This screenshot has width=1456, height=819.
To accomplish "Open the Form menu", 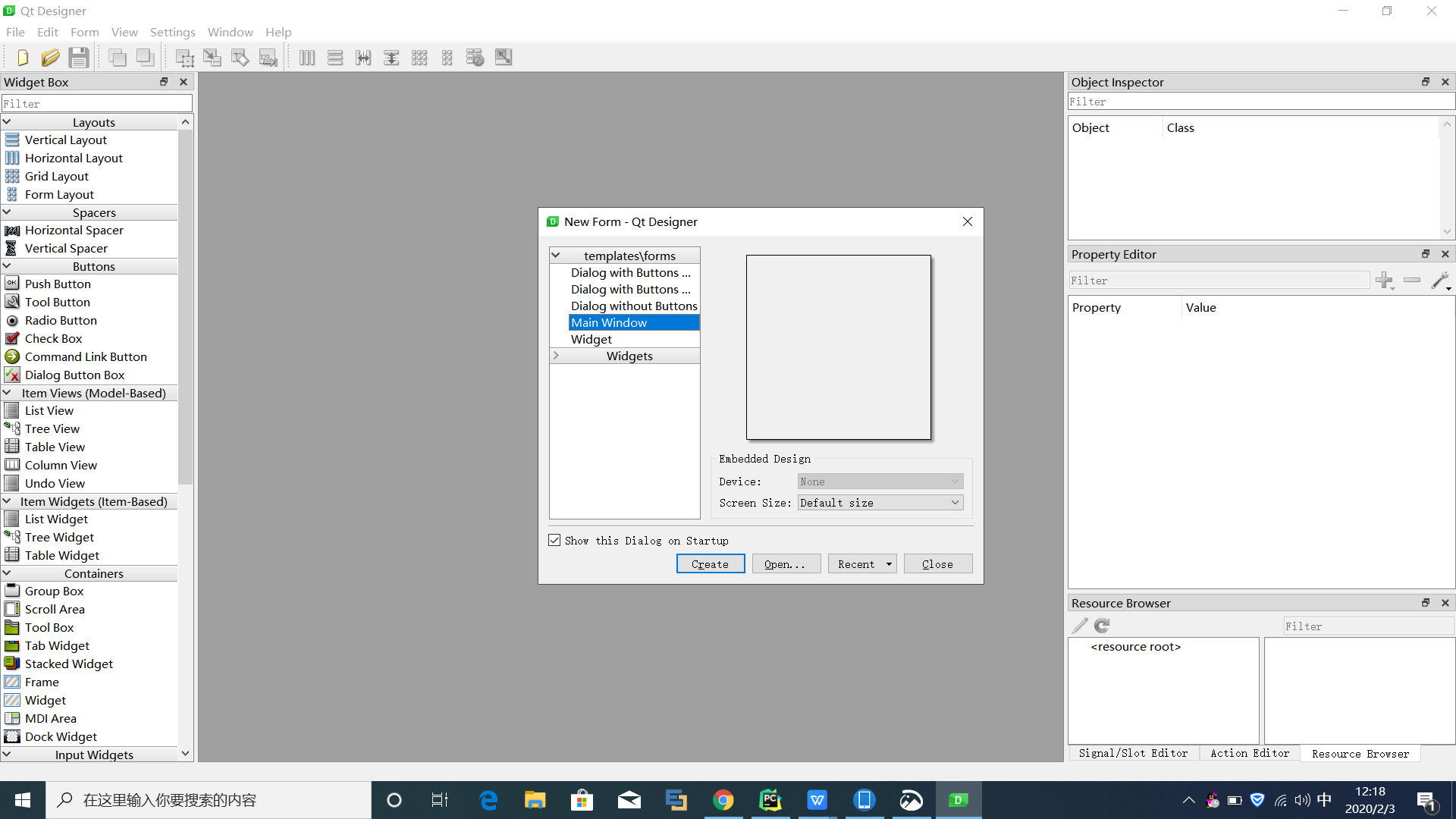I will click(x=84, y=32).
